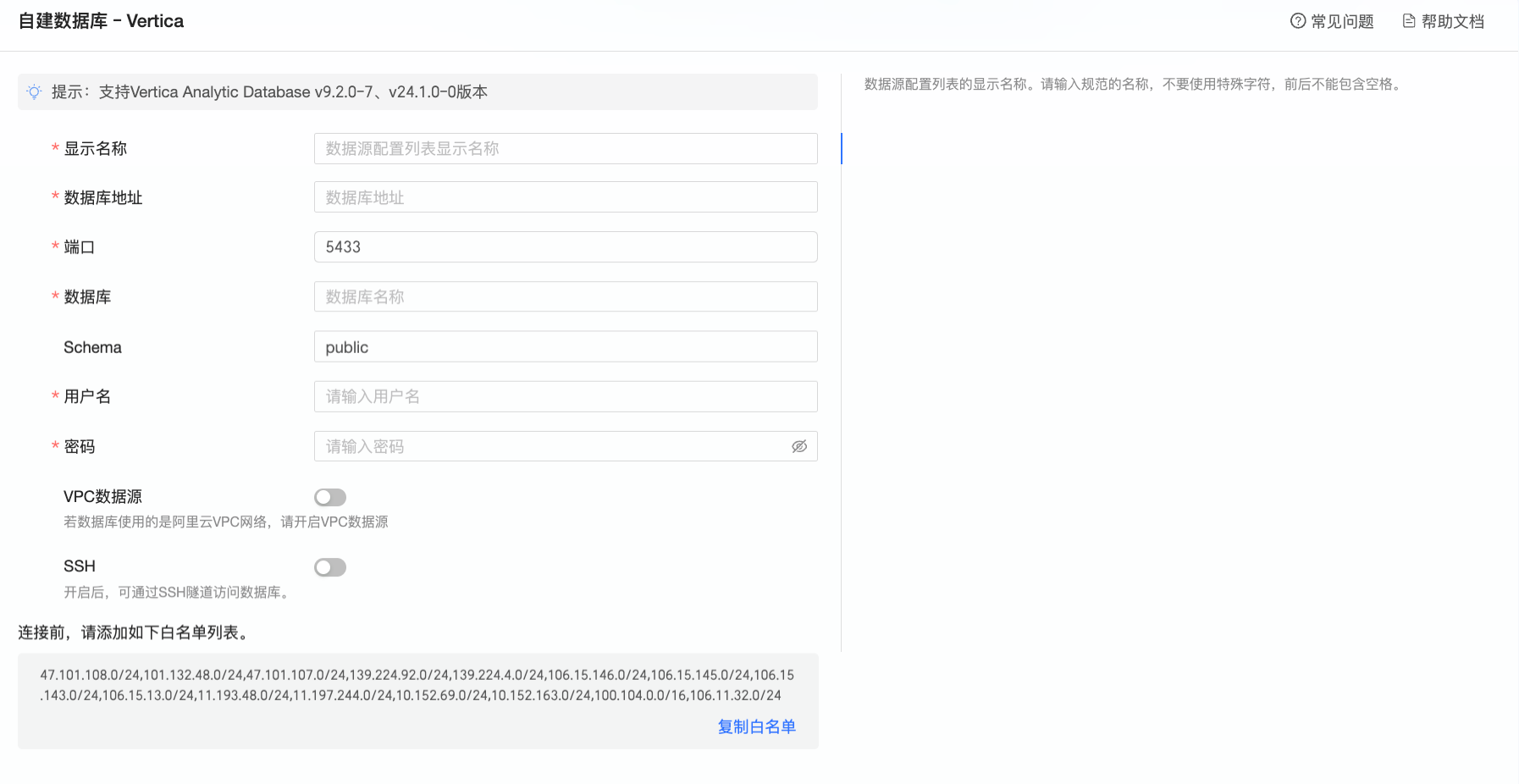Image resolution: width=1519 pixels, height=784 pixels.
Task: Click the 端口 field label
Action: tap(79, 246)
